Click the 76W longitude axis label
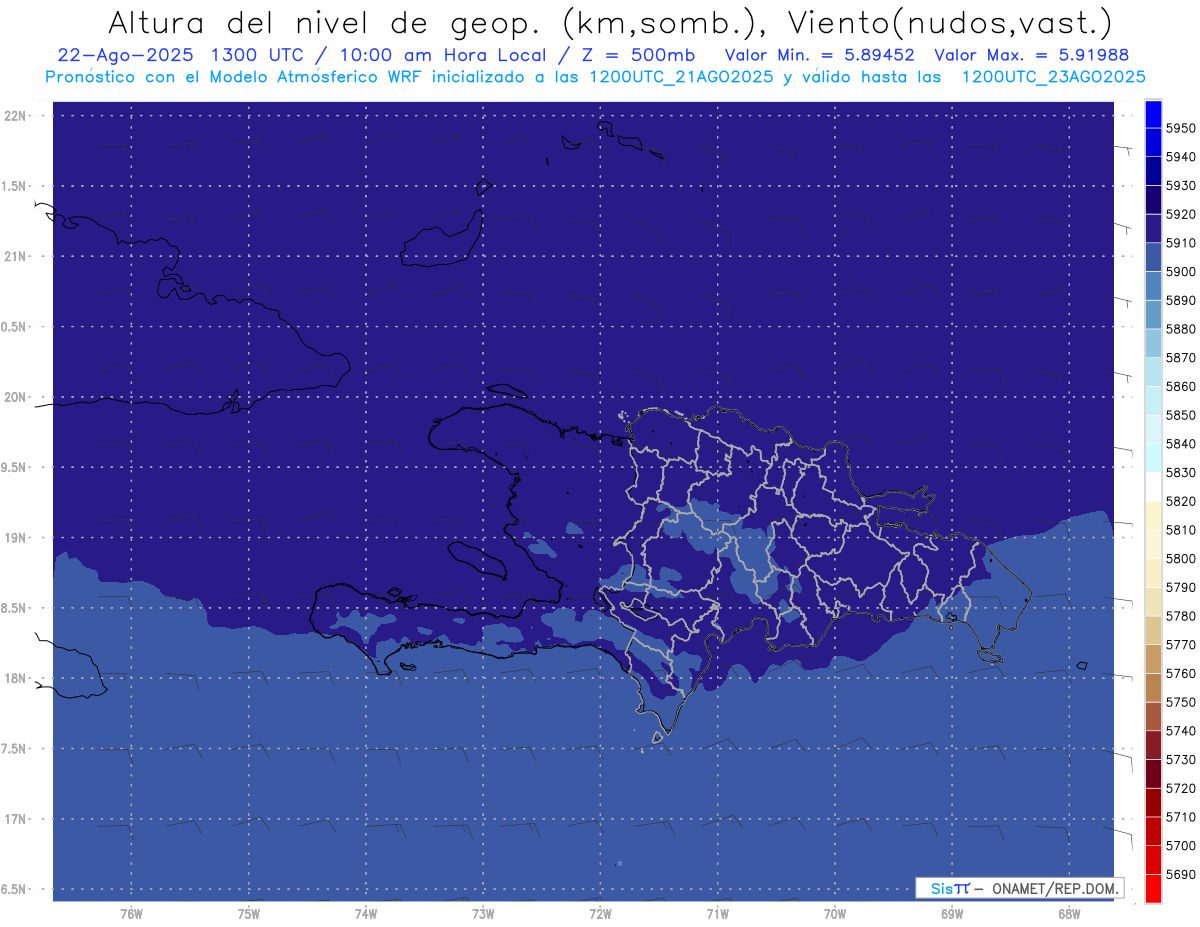 (131, 913)
